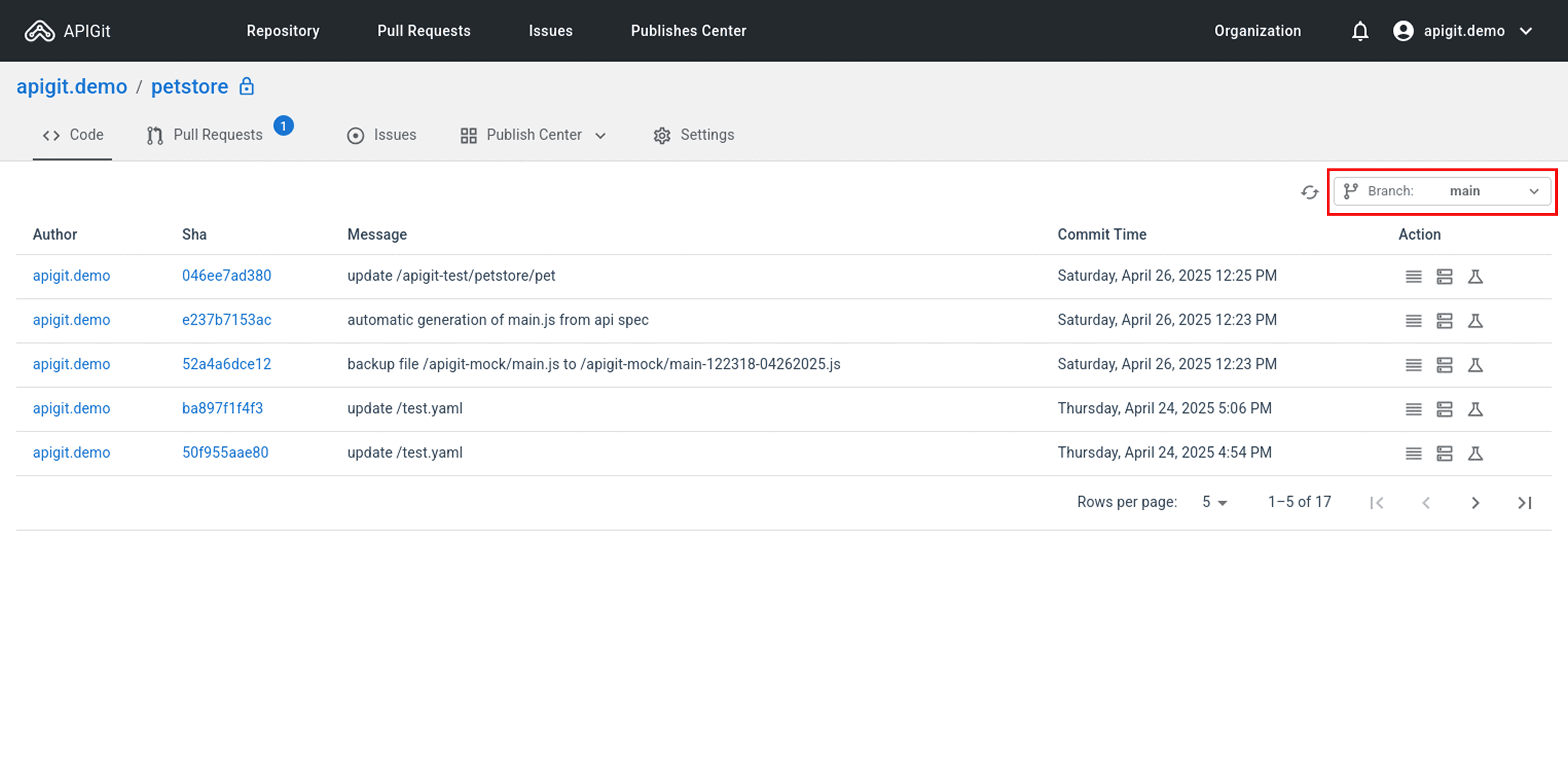Open flask test icon for commit e237b7153ac
1568x760 pixels.
[1475, 321]
